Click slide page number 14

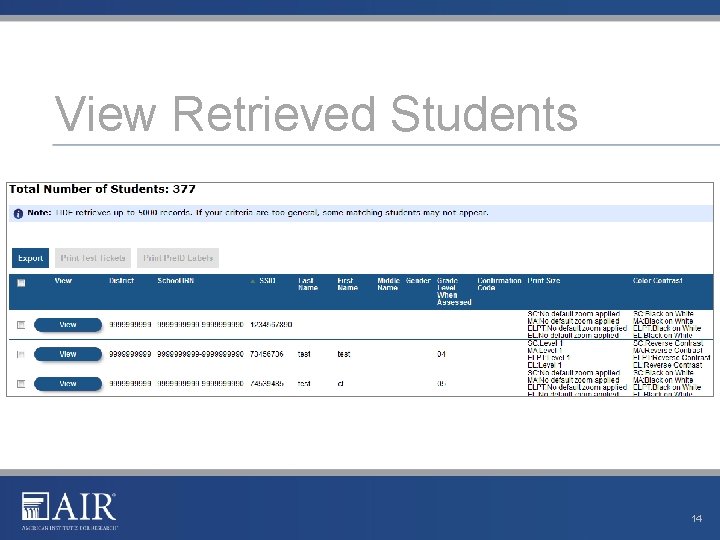click(697, 518)
